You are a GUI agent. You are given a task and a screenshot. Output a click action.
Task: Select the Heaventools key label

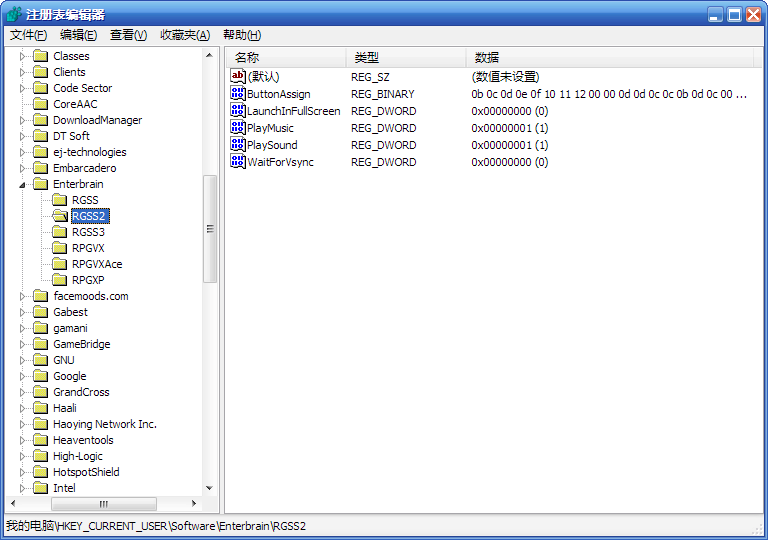pyautogui.click(x=83, y=440)
